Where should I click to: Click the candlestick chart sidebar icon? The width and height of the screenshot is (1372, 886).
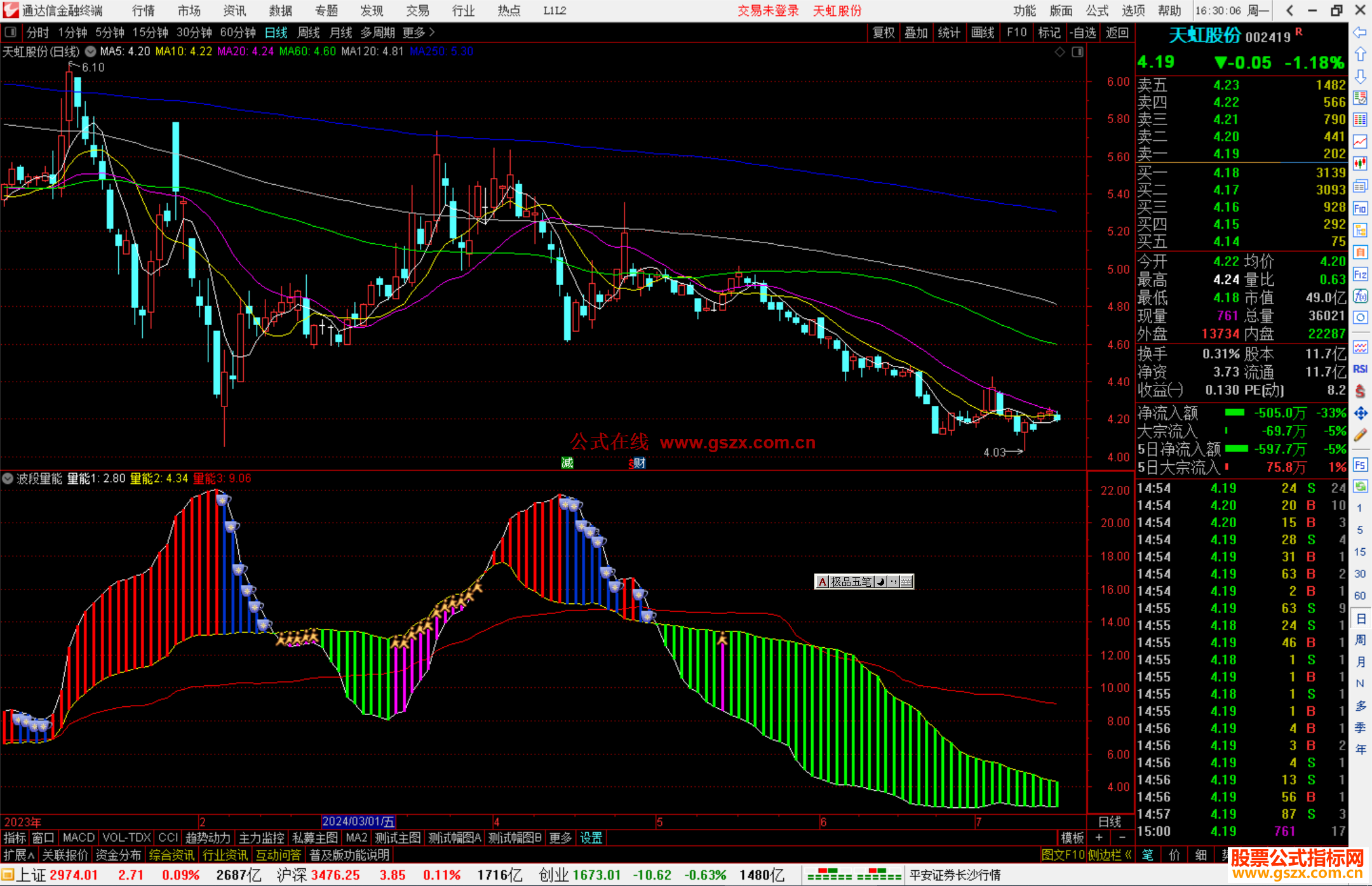(1360, 164)
